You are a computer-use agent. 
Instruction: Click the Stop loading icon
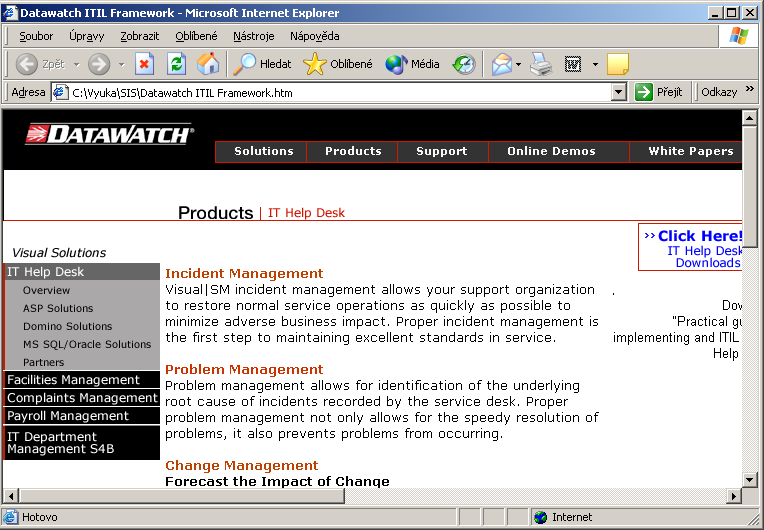[144, 64]
